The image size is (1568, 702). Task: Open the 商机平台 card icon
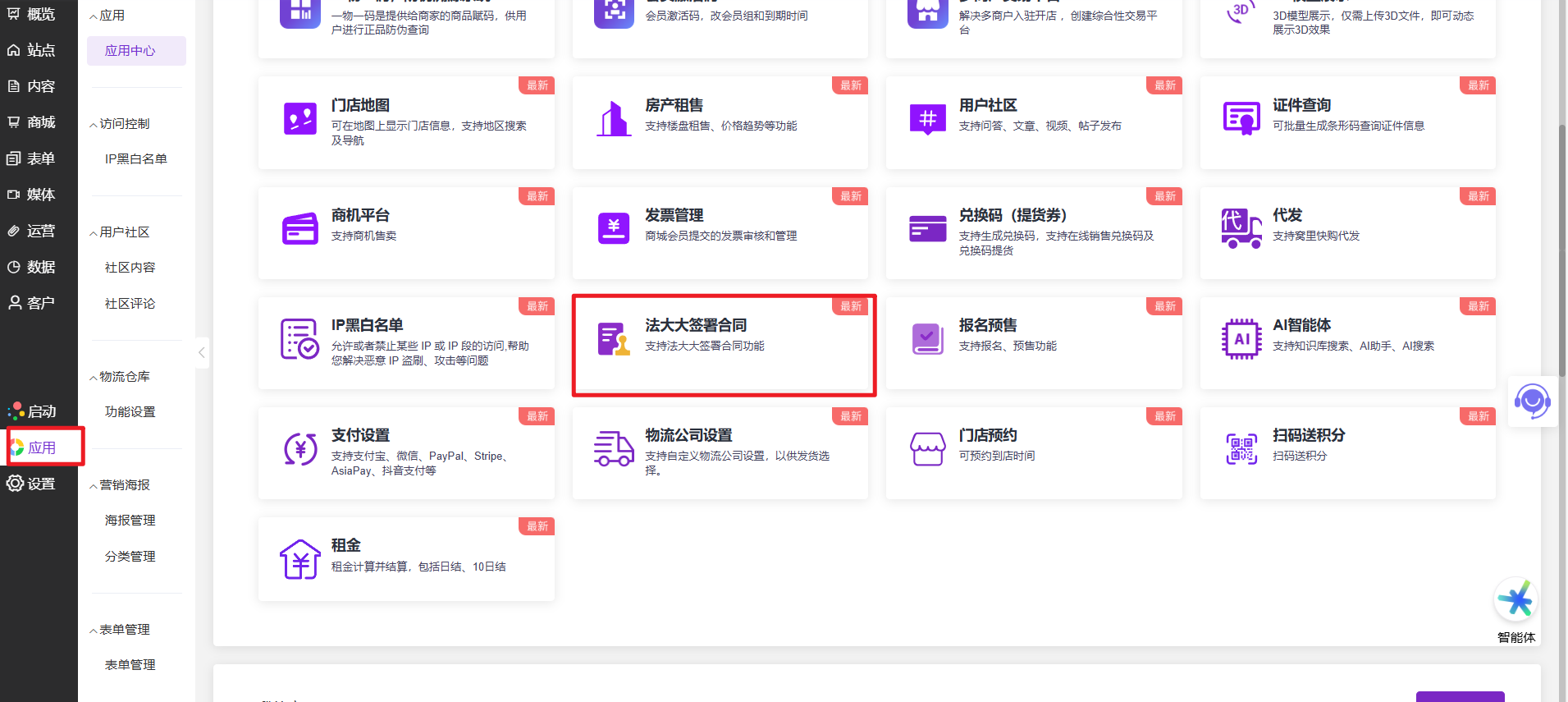pos(299,229)
